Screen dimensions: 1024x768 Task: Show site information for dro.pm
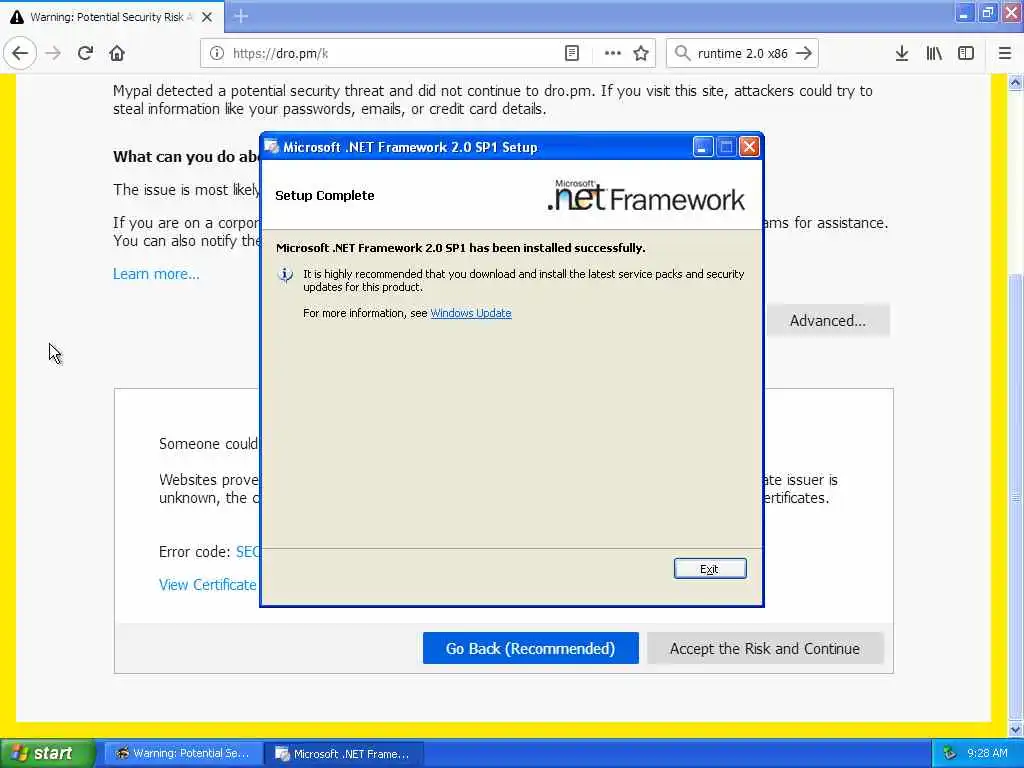pos(217,54)
